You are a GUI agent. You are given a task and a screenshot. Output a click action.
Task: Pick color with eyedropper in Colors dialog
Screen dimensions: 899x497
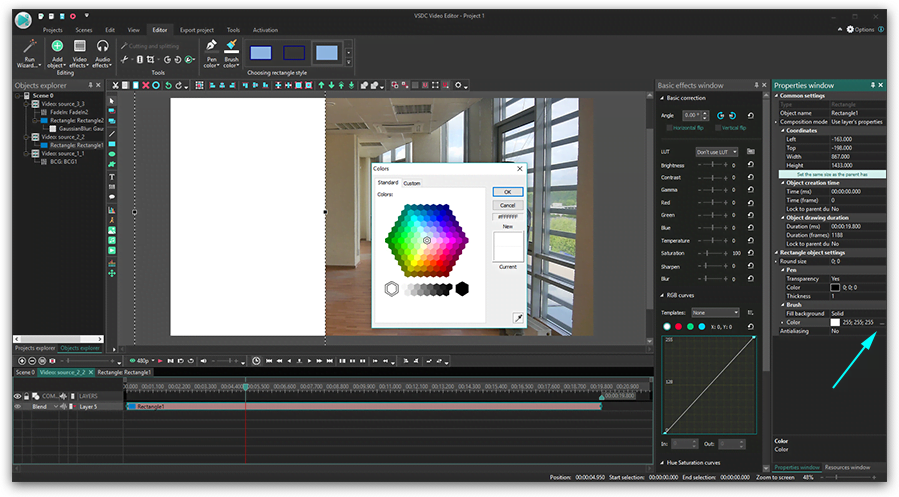[x=518, y=318]
